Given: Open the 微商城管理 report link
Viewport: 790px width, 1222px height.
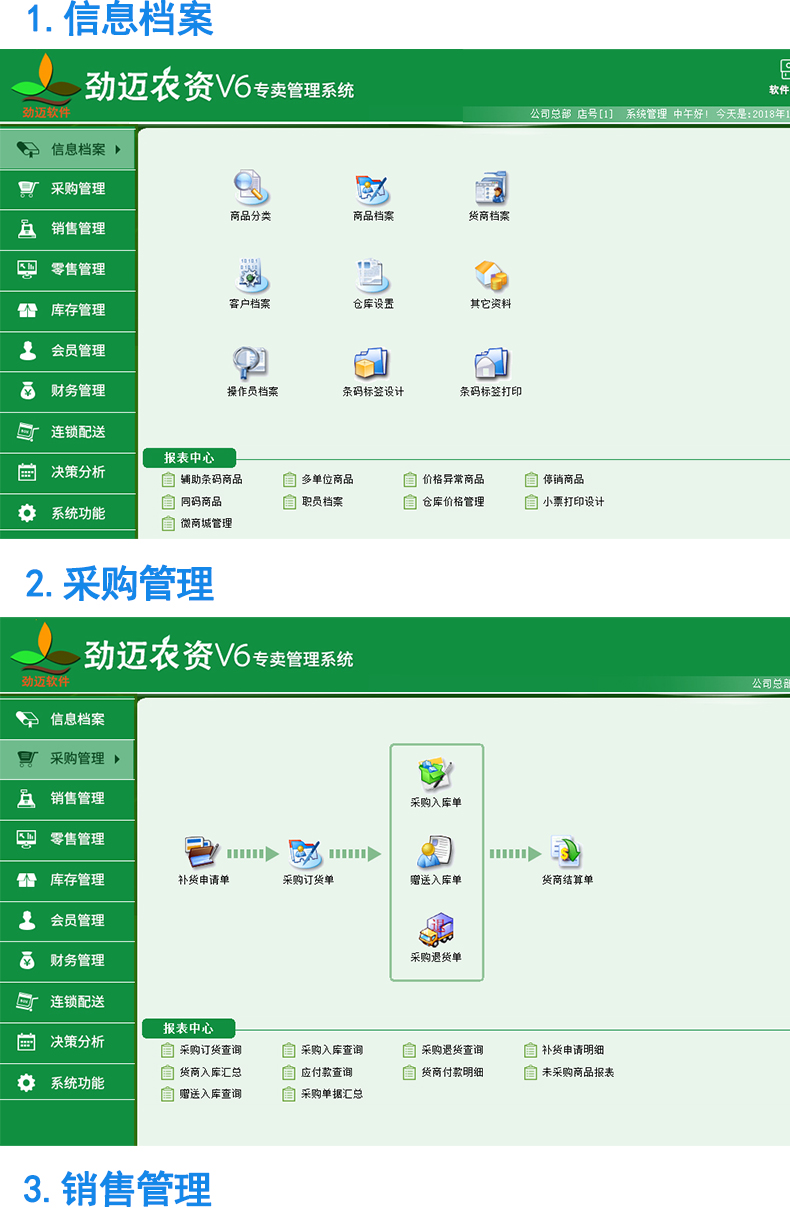Looking at the screenshot, I should [197, 523].
